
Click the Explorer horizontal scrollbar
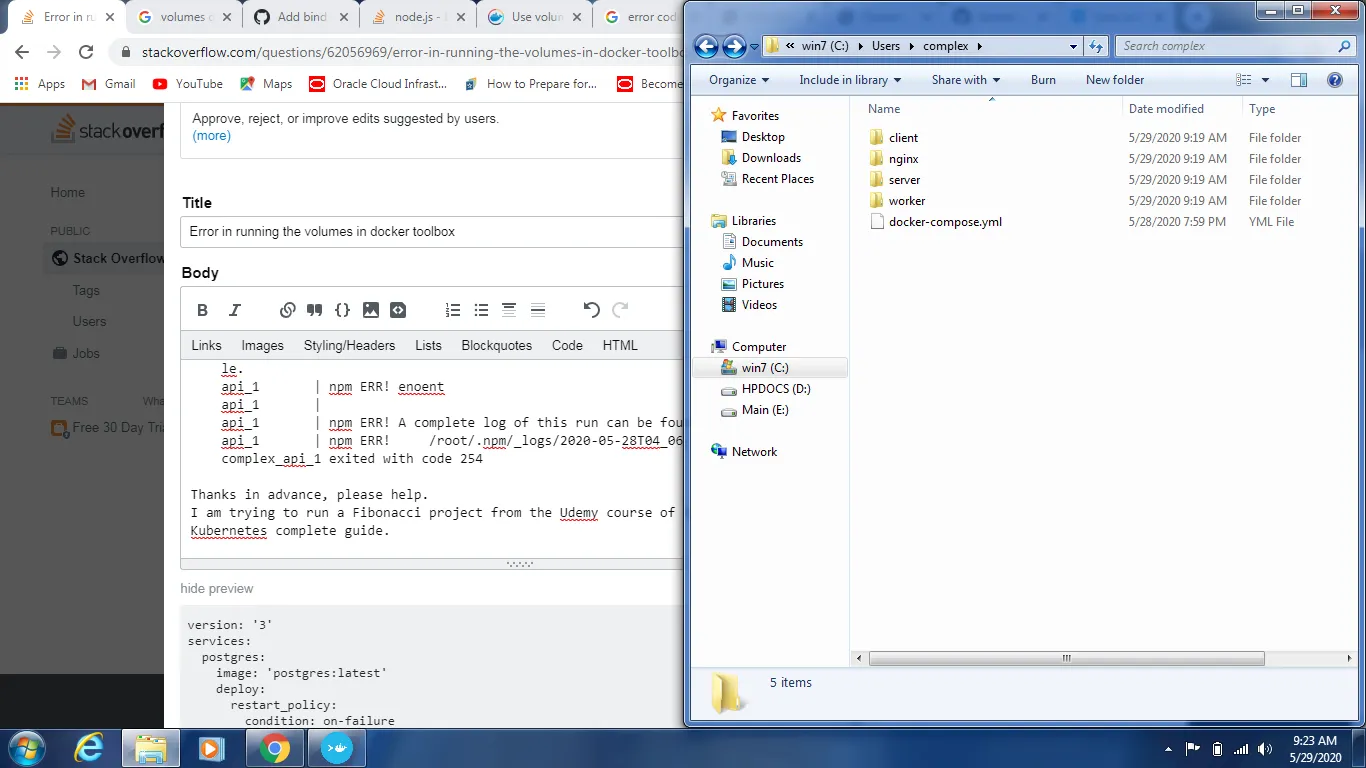[x=1067, y=658]
